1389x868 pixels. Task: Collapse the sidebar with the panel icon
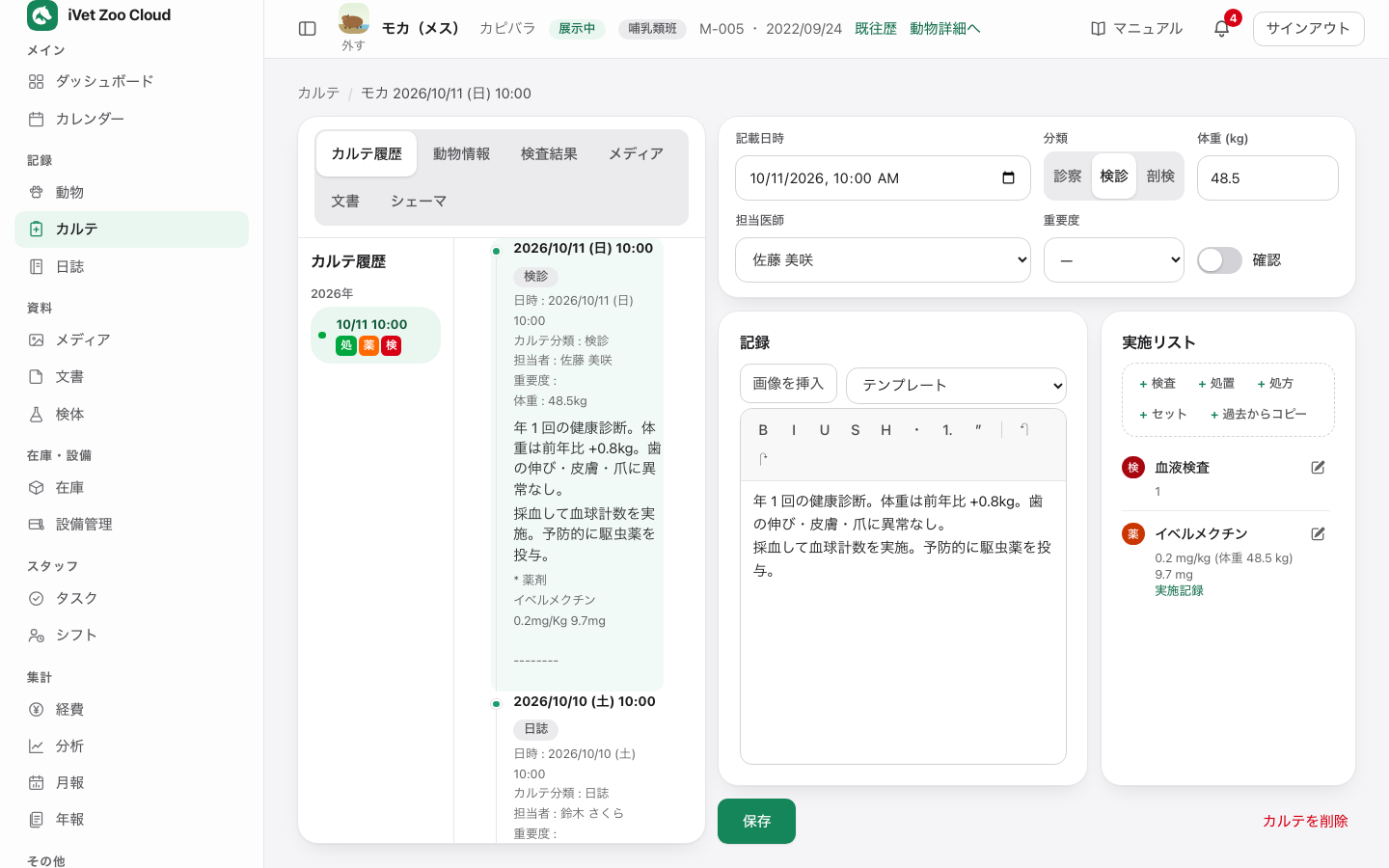(308, 29)
